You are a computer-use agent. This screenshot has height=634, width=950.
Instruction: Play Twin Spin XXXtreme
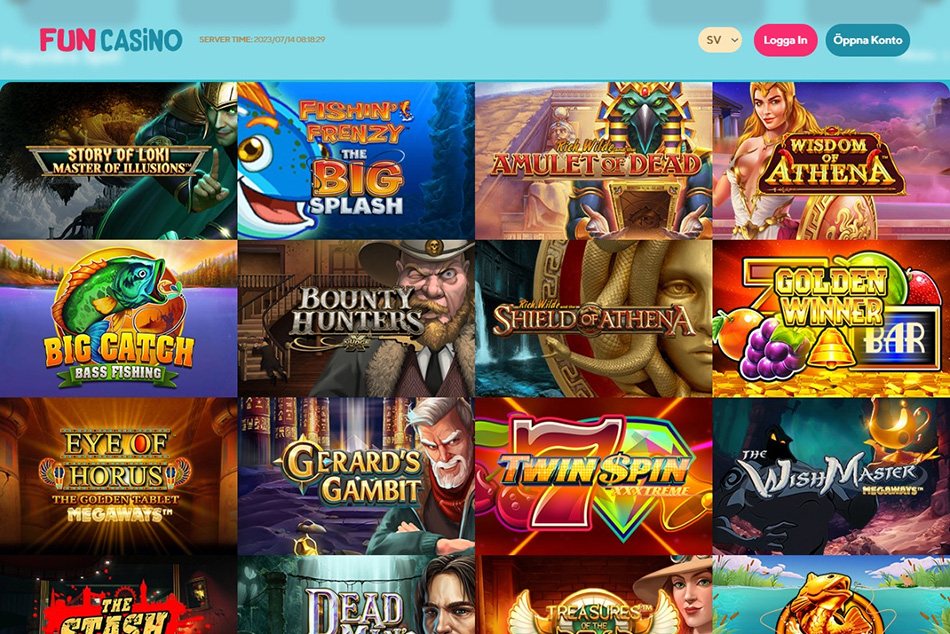tap(594, 476)
